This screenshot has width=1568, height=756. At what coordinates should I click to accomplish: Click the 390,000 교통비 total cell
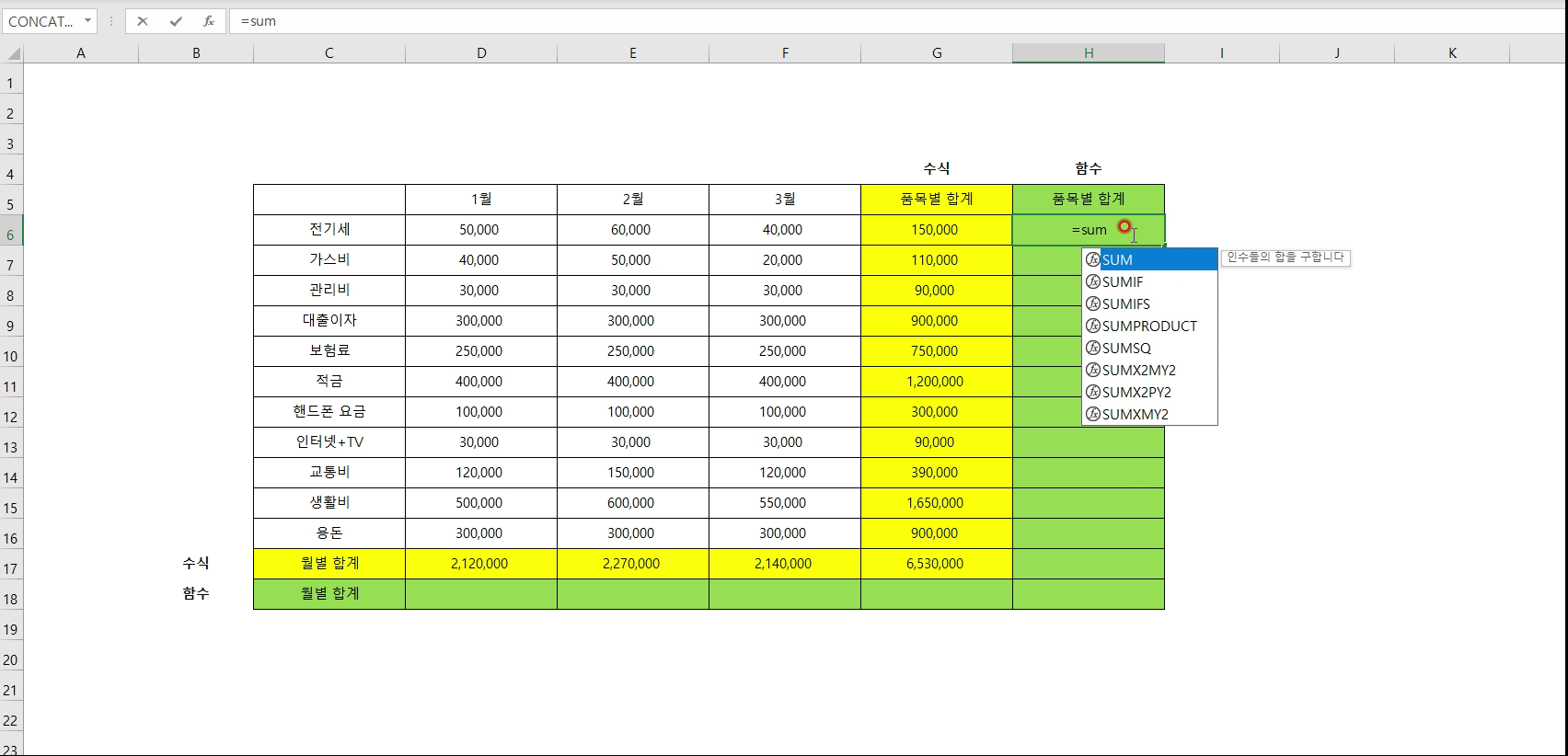(937, 473)
